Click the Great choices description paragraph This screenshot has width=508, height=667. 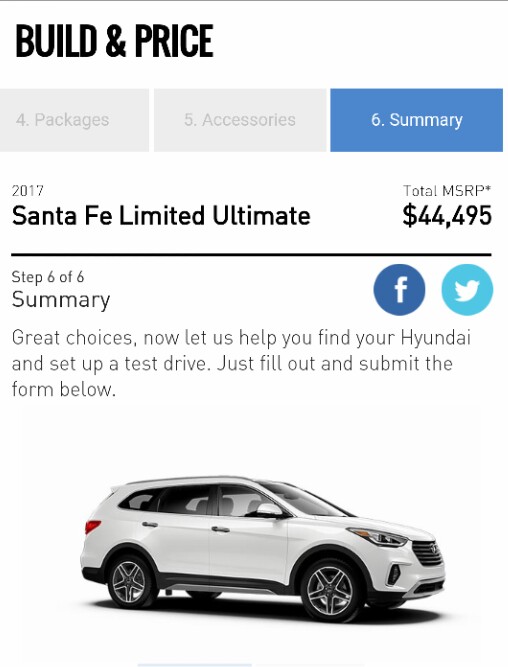[241, 363]
